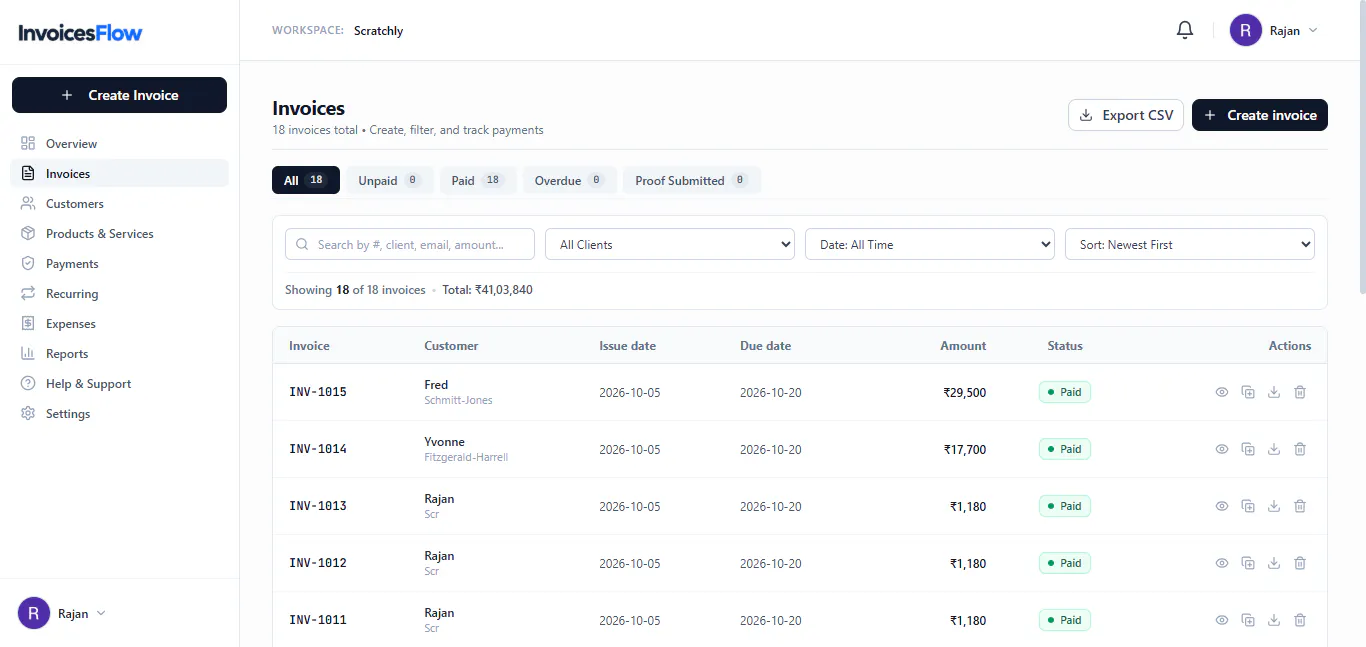Navigate to Payments in the sidebar

point(119,263)
